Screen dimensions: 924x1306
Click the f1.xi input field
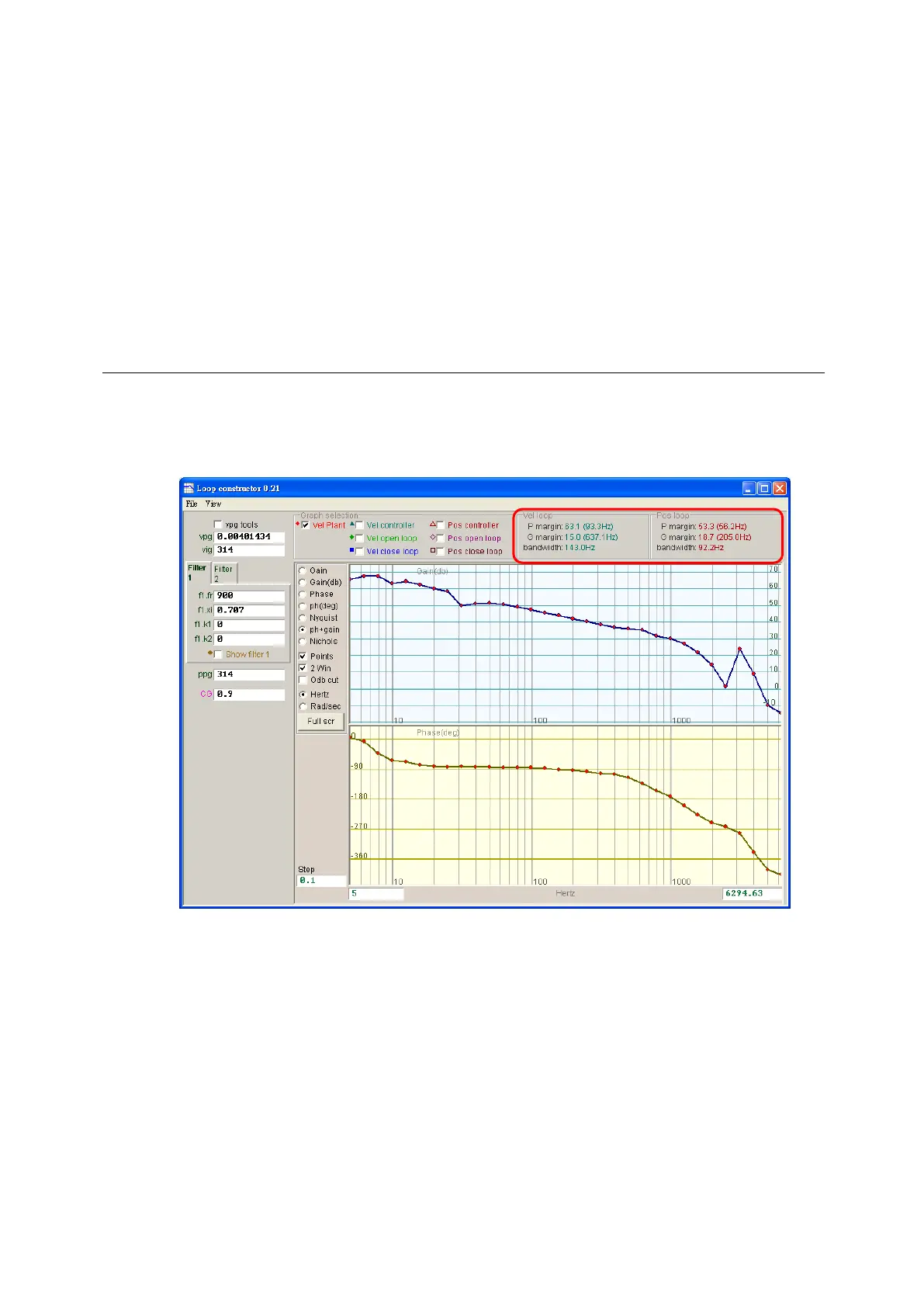click(x=249, y=611)
